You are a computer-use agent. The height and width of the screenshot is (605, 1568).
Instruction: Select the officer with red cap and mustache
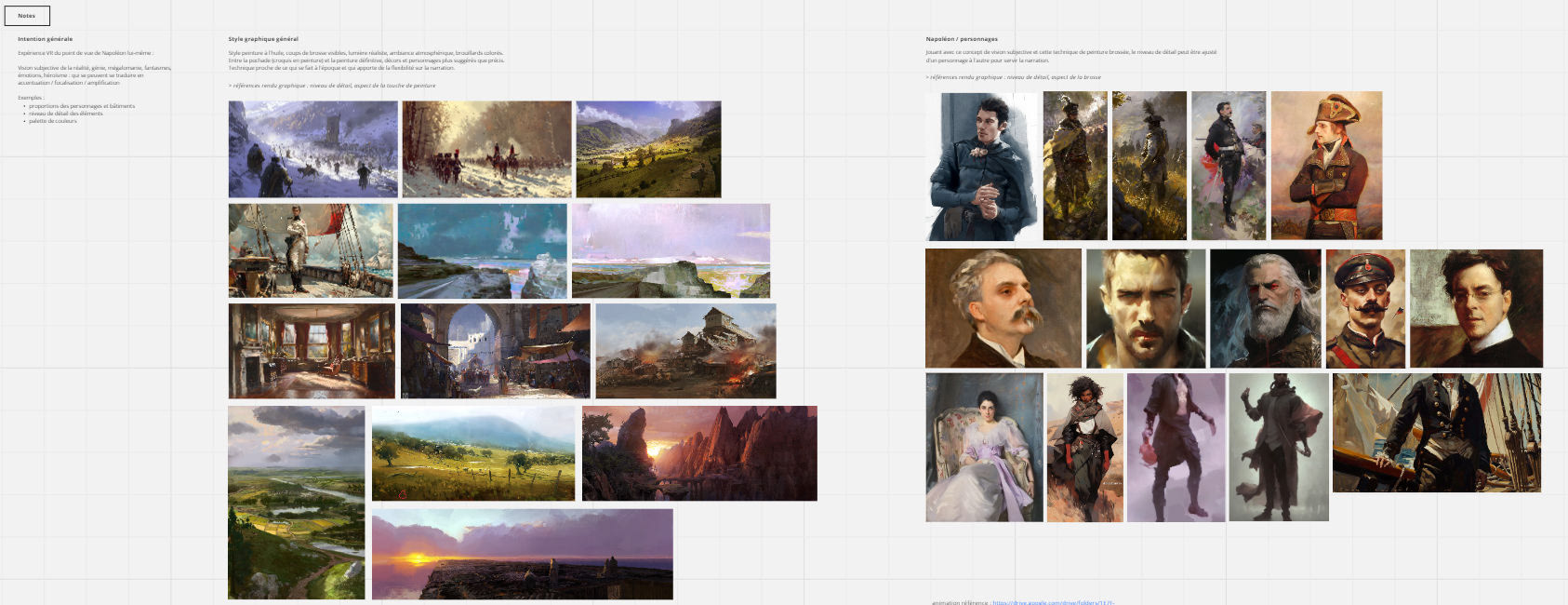click(1365, 308)
